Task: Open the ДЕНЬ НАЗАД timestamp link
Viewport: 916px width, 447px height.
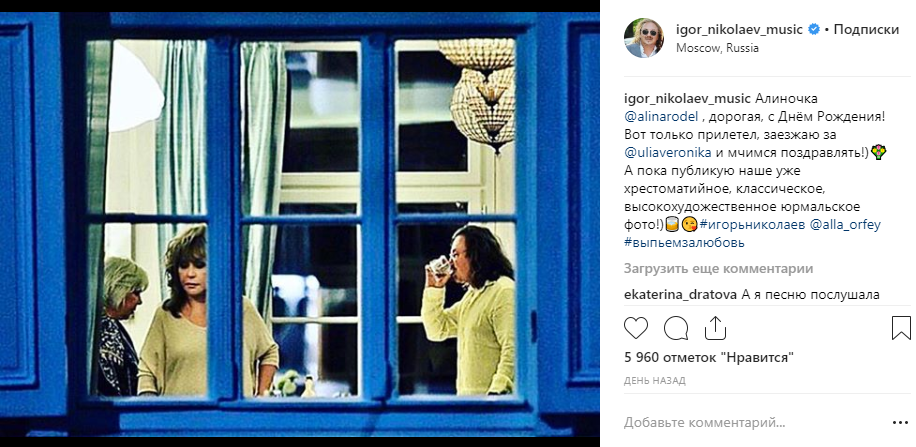Action: click(654, 380)
